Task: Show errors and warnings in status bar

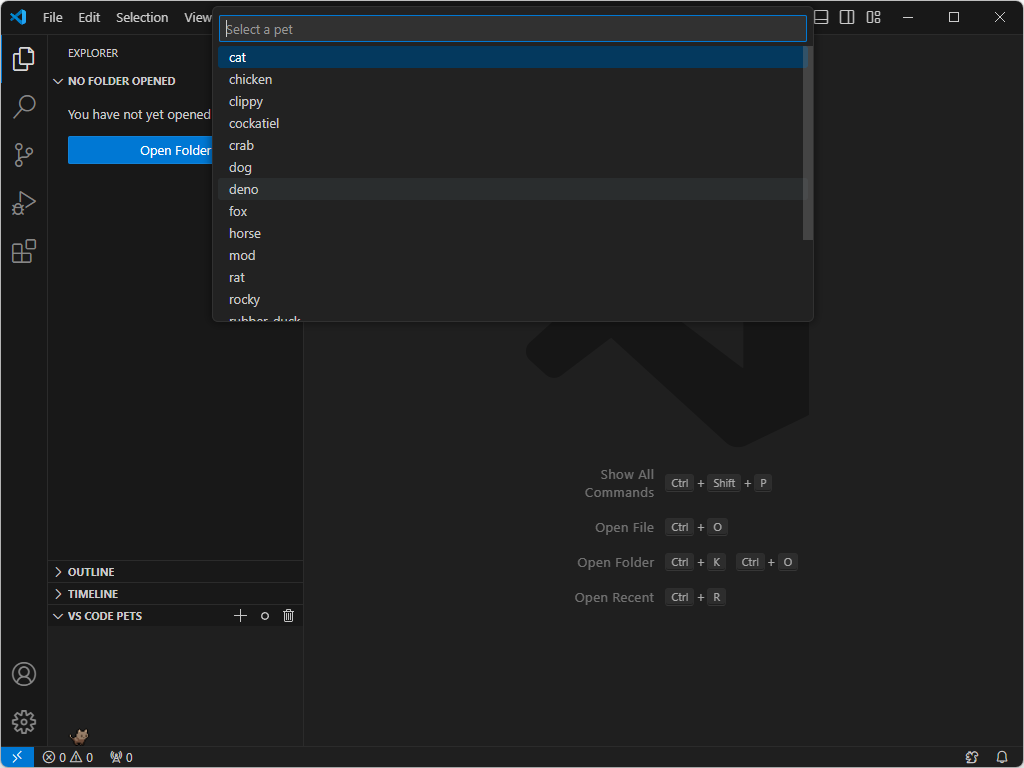Action: (x=68, y=757)
